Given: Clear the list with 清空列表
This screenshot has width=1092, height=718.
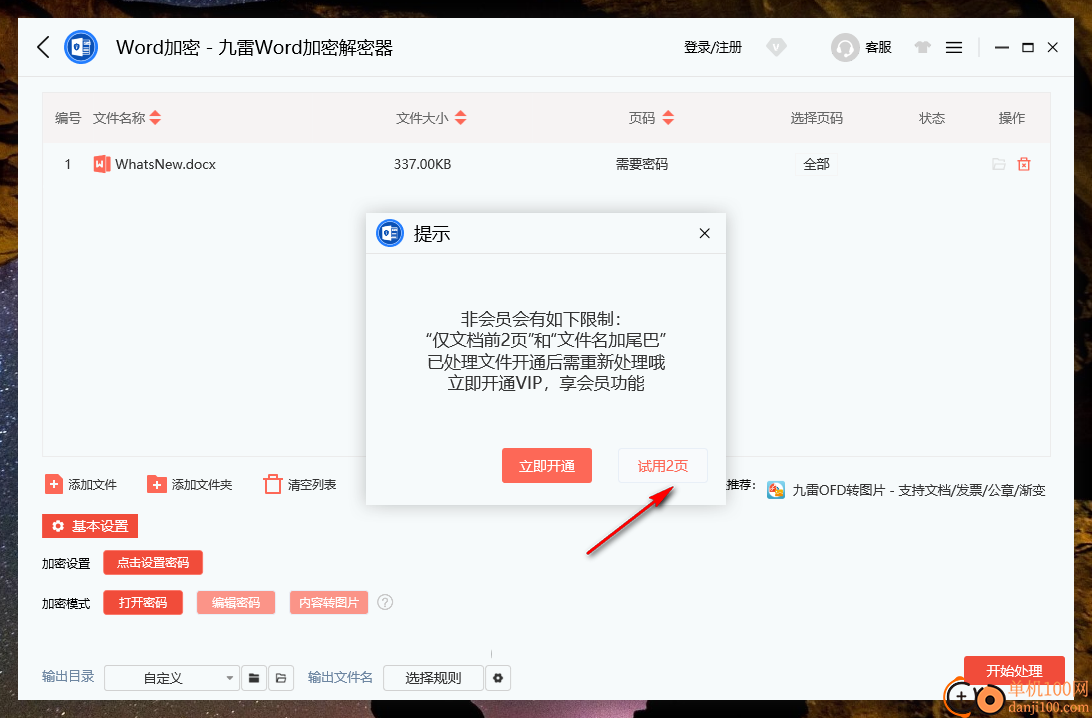Looking at the screenshot, I should (300, 485).
